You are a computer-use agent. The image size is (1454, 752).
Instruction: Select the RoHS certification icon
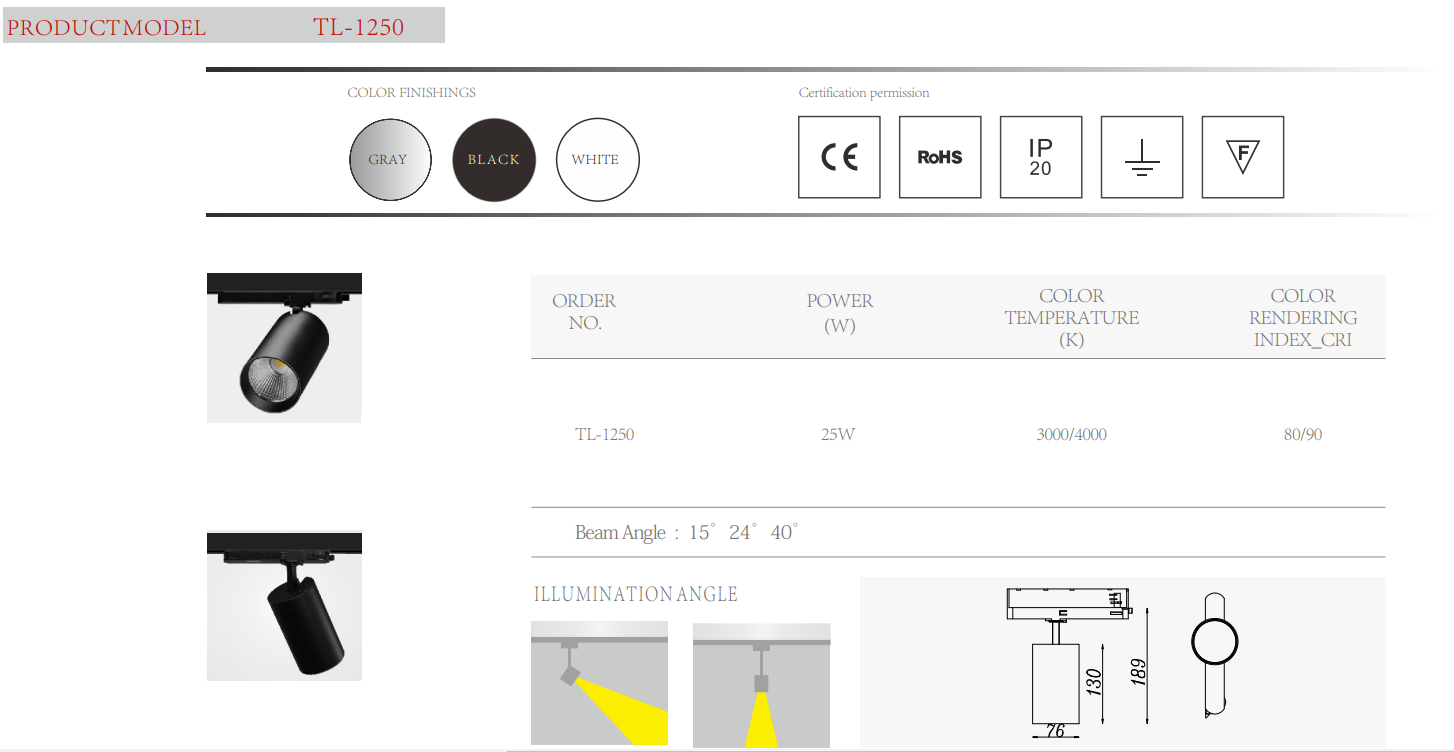click(x=940, y=157)
